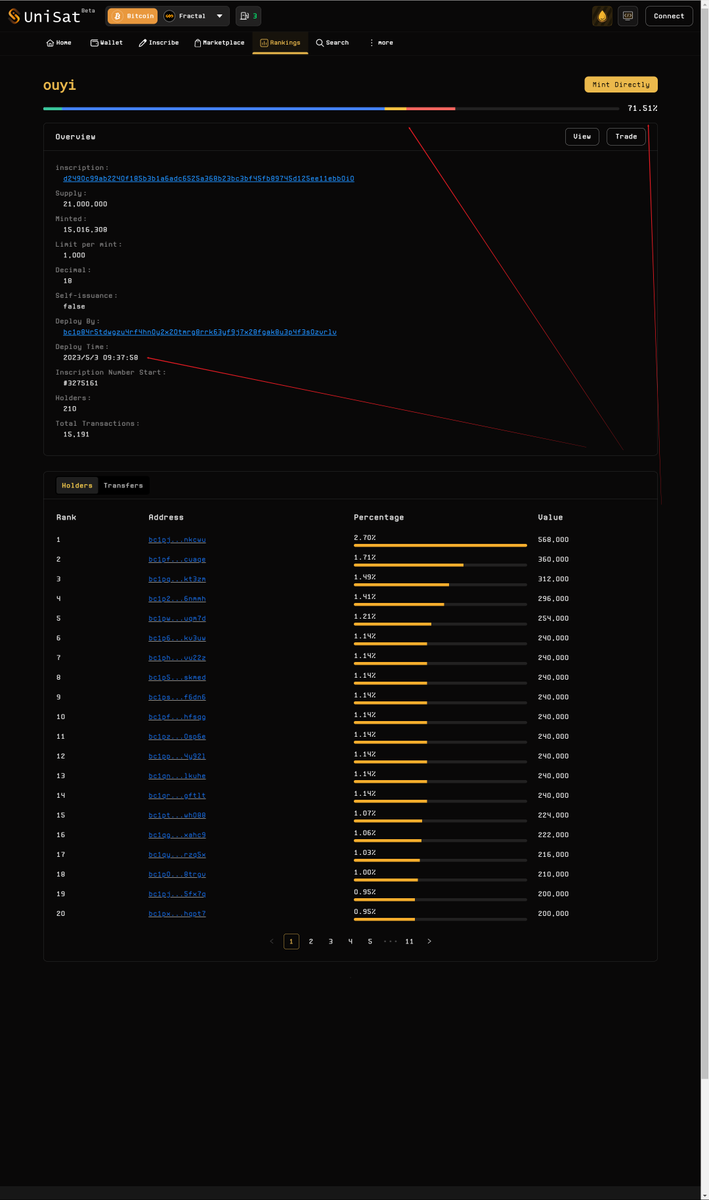The width and height of the screenshot is (709, 1200).
Task: Open the rank 5 holder address link
Action: [x=177, y=618]
